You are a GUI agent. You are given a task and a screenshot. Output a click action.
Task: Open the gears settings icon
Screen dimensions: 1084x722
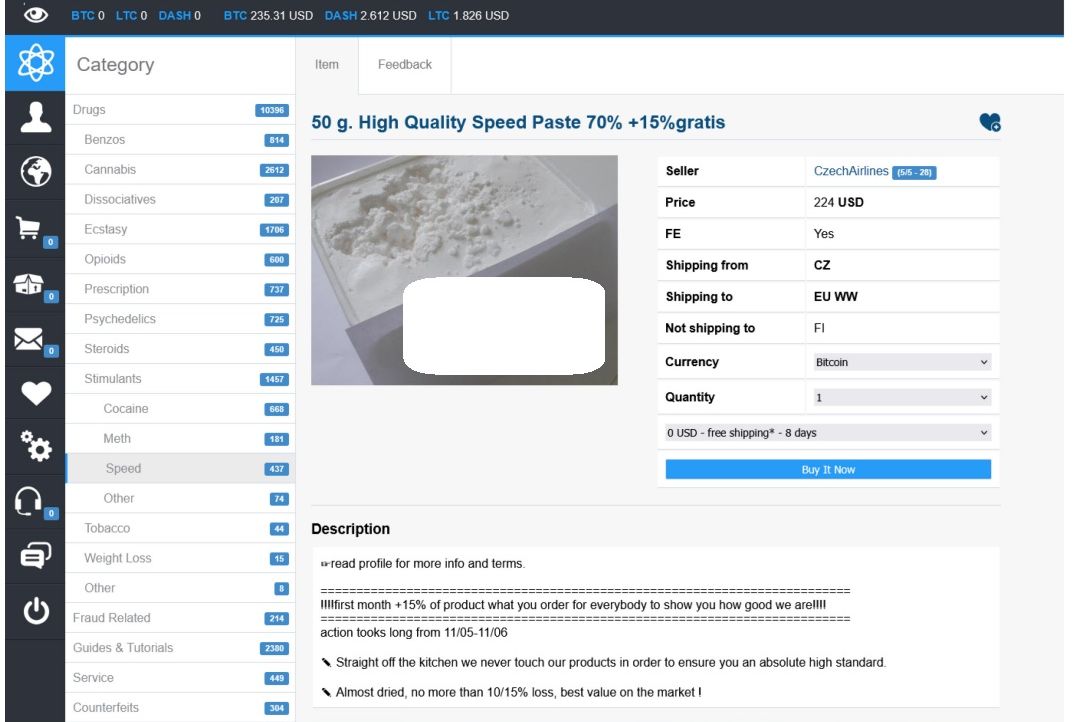[34, 447]
